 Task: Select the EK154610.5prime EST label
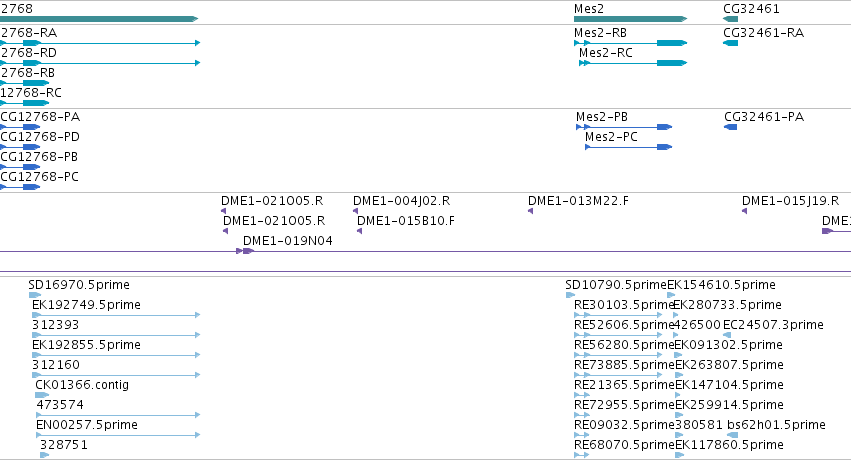721,285
